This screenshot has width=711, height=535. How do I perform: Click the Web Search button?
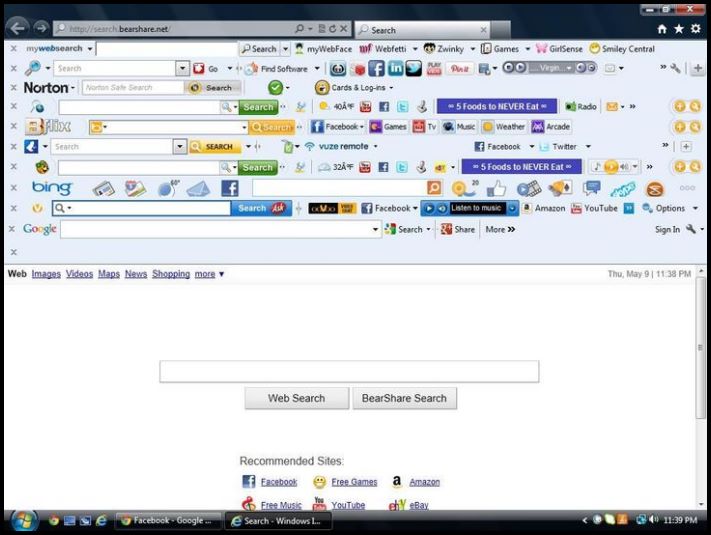pos(297,398)
